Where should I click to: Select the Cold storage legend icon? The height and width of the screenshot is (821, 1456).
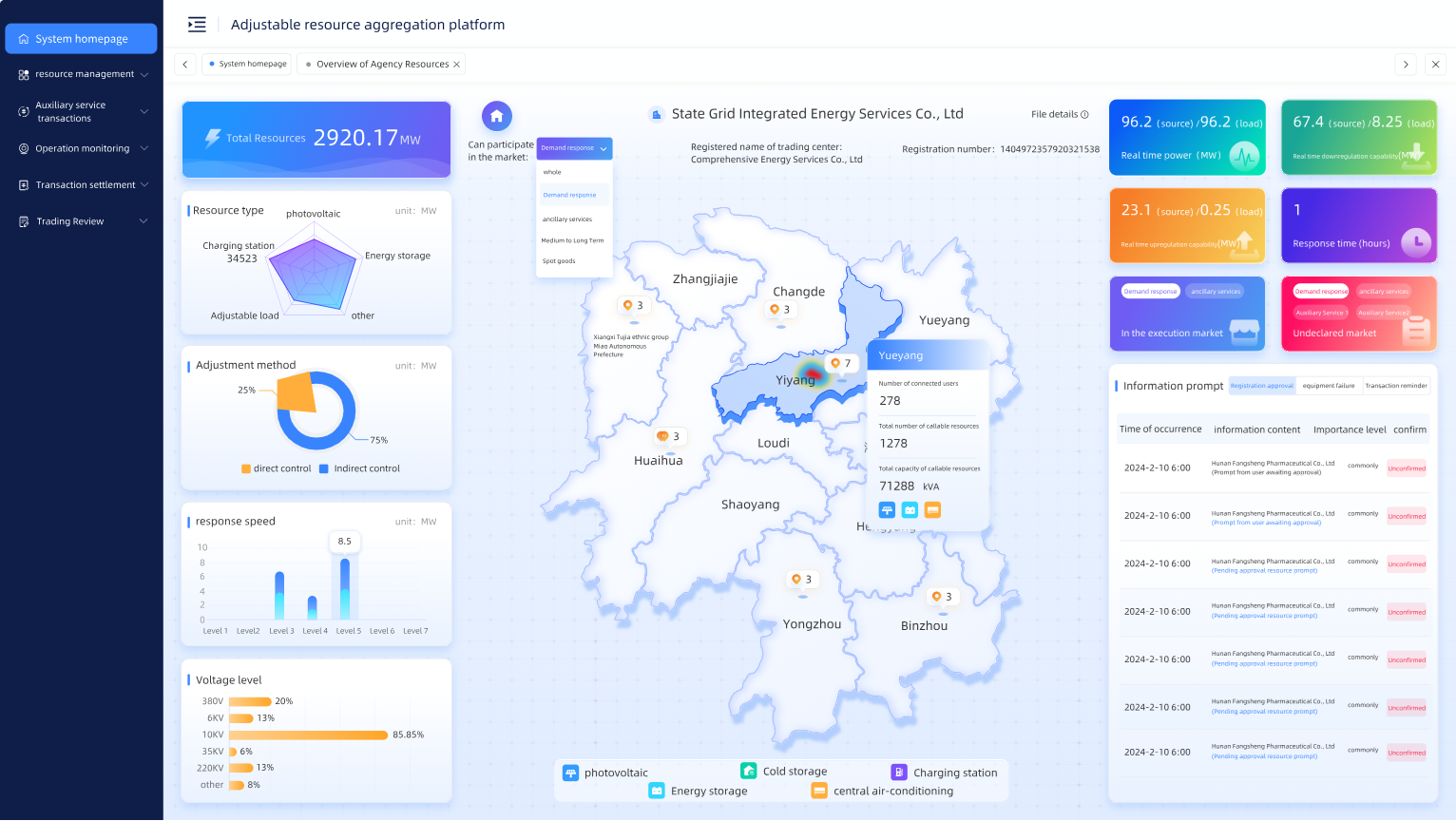pos(748,771)
